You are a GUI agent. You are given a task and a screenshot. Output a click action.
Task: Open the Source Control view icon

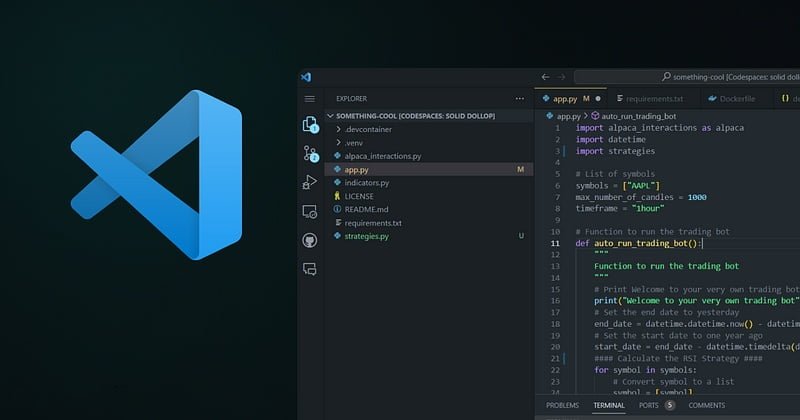pos(310,153)
